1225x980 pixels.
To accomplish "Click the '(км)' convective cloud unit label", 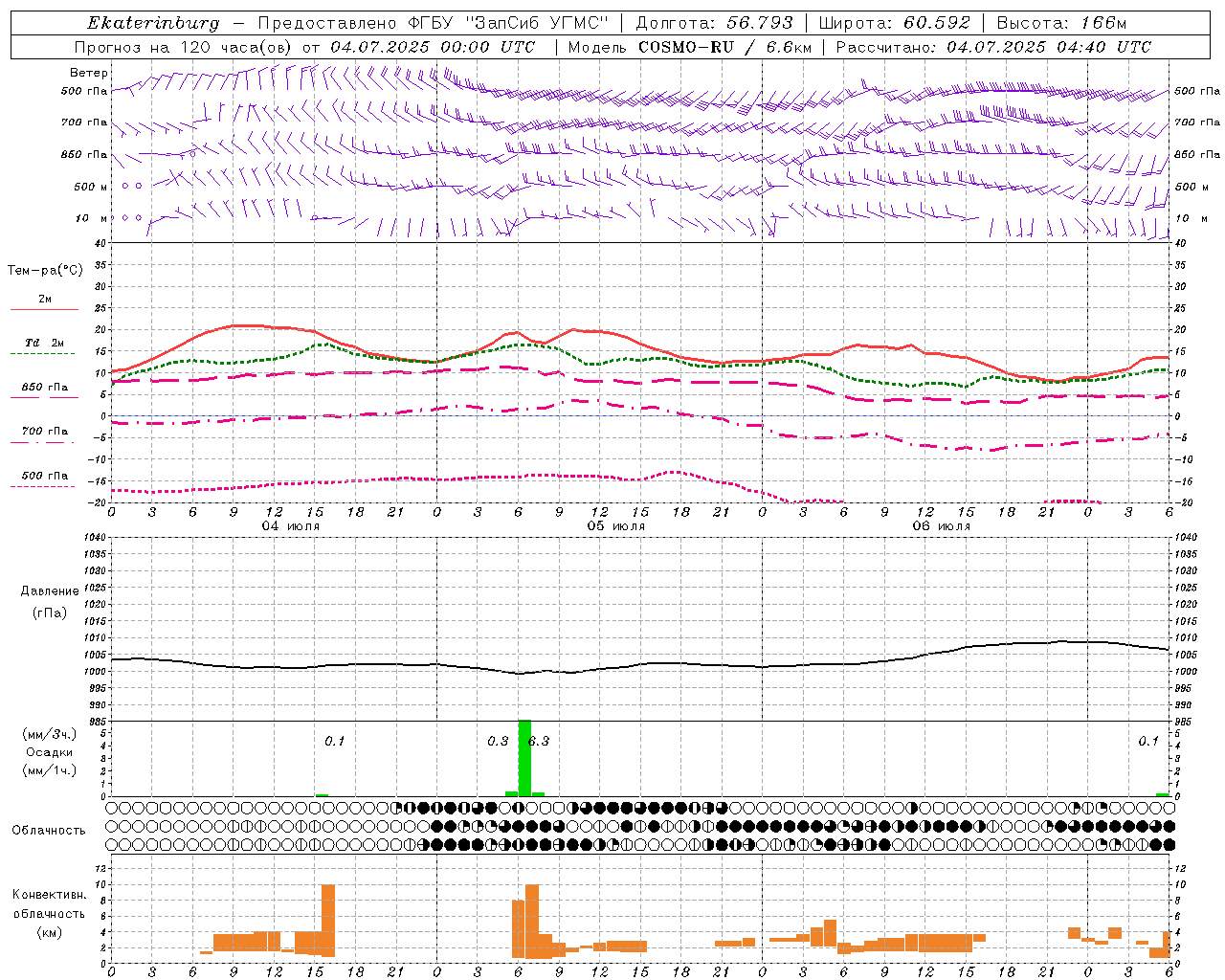I will click(49, 932).
